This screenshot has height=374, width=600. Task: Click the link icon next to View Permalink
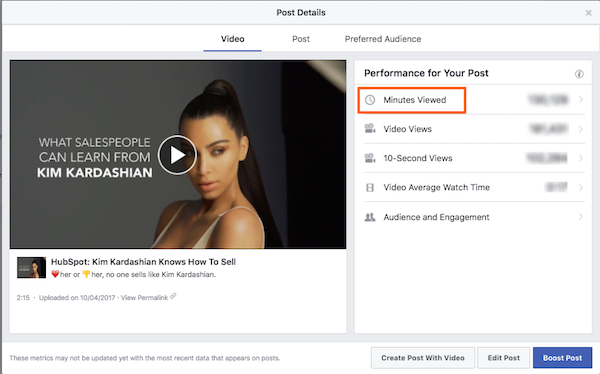(x=173, y=296)
